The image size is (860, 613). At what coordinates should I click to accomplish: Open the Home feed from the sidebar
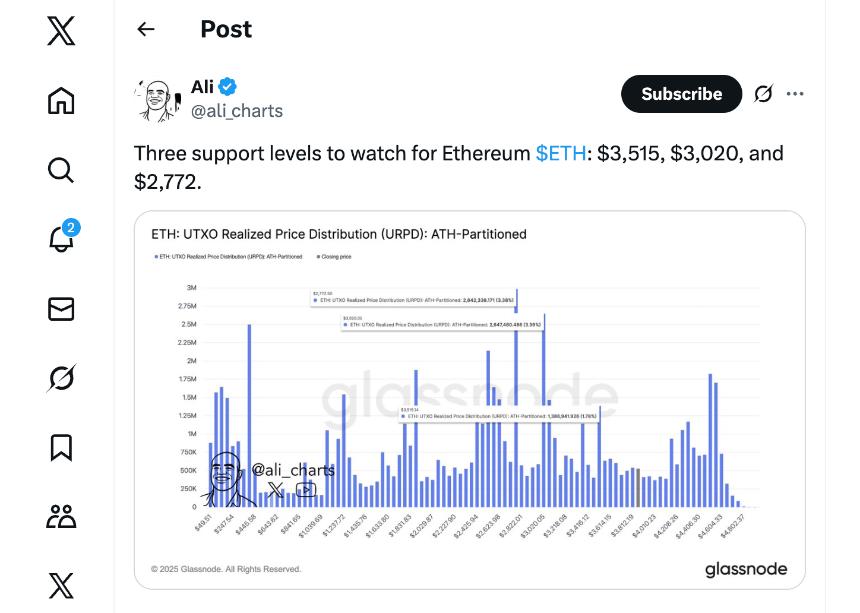click(61, 100)
